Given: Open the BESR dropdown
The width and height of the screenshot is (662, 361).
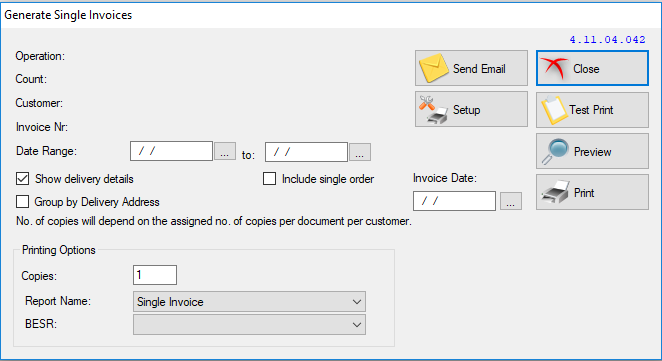Looking at the screenshot, I should click(x=249, y=324).
